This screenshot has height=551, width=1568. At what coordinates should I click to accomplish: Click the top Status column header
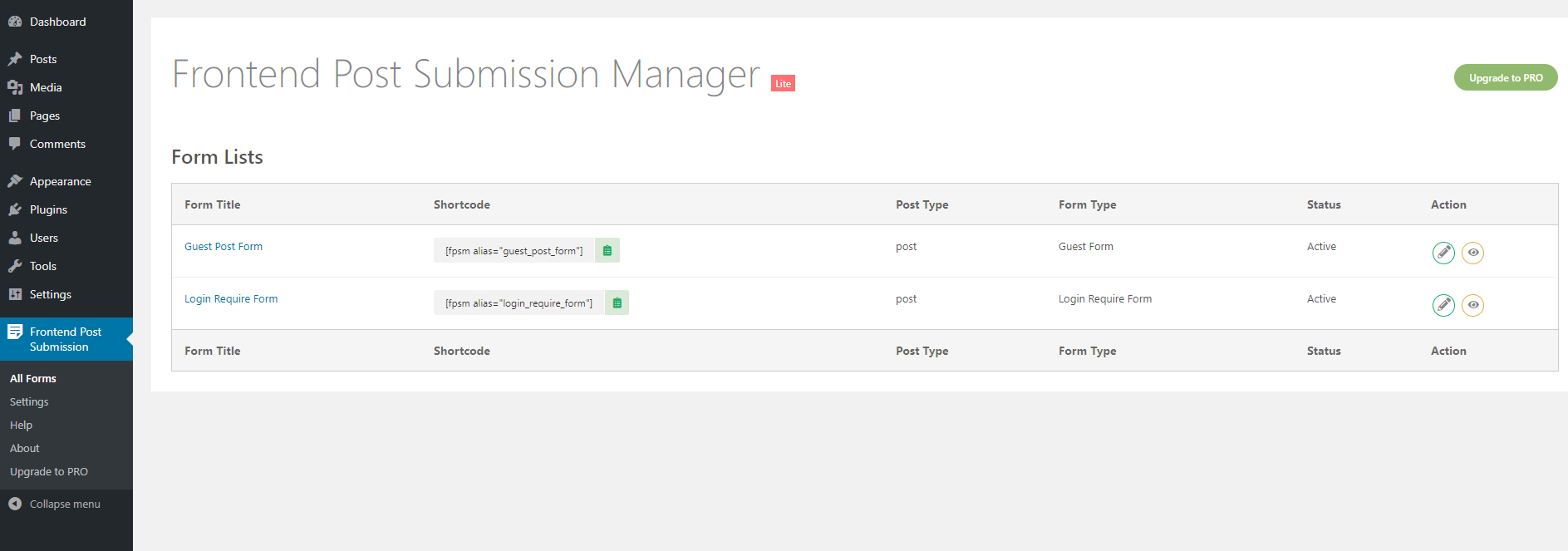coord(1324,204)
